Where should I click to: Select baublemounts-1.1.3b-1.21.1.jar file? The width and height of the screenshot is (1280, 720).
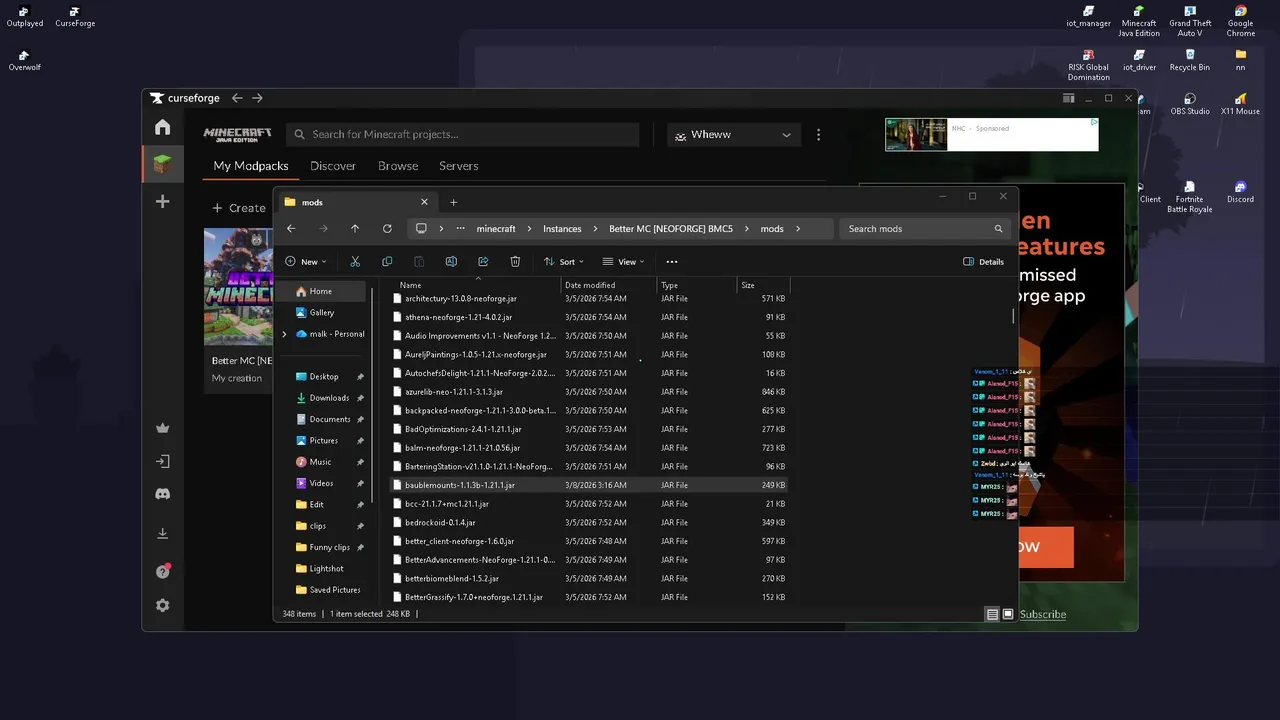click(x=589, y=485)
